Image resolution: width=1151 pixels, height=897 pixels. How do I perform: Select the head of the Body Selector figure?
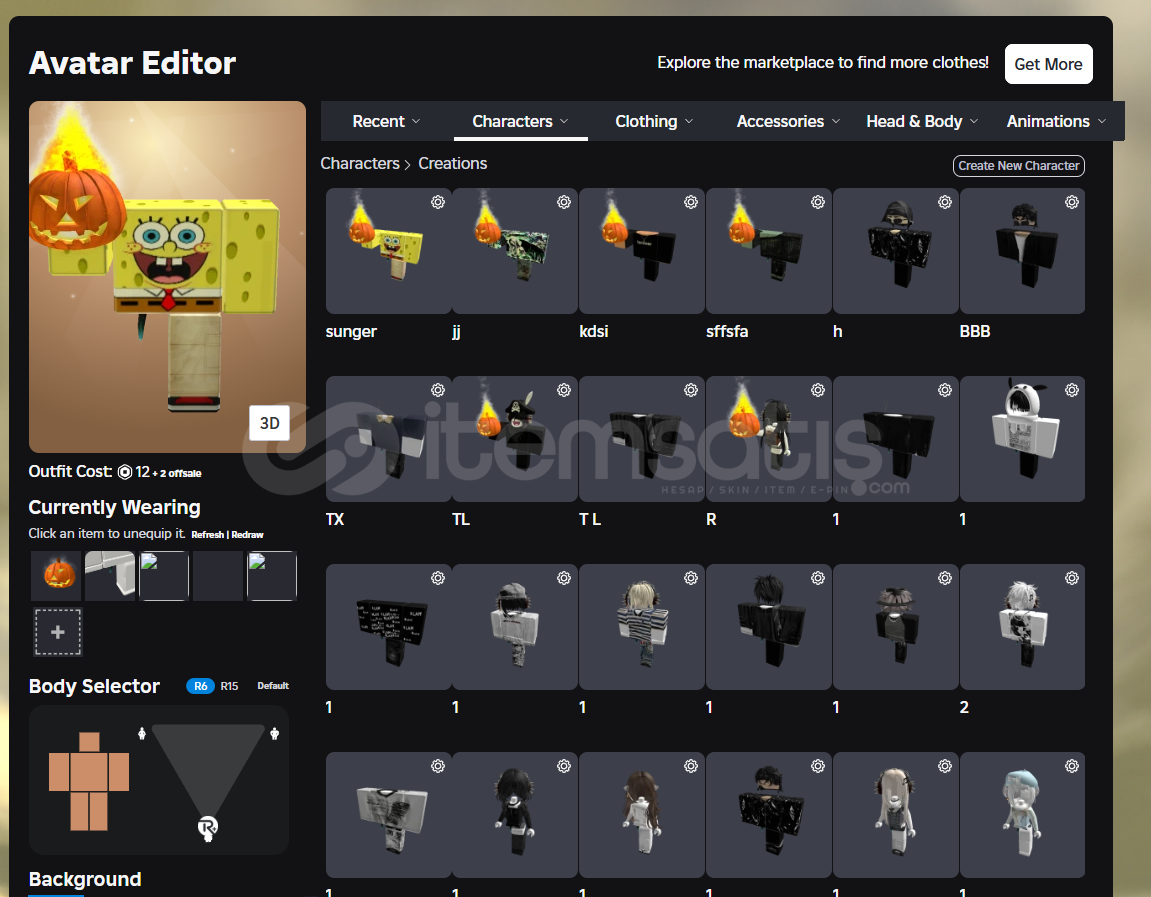tap(89, 741)
